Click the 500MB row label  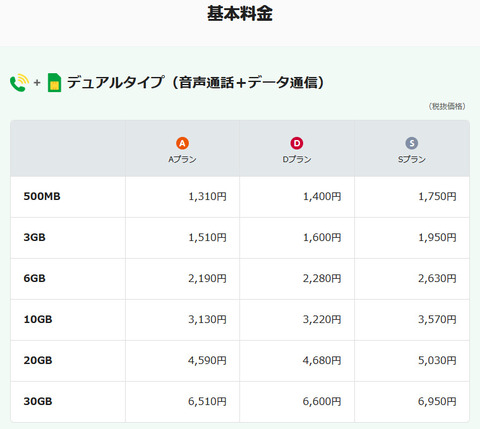42,196
